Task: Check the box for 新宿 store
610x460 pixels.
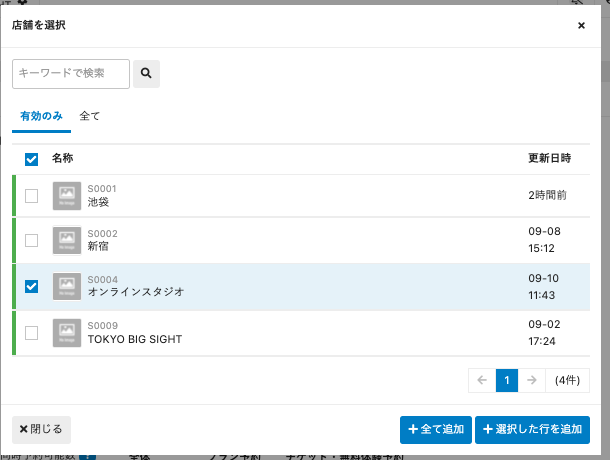Action: pos(32,240)
